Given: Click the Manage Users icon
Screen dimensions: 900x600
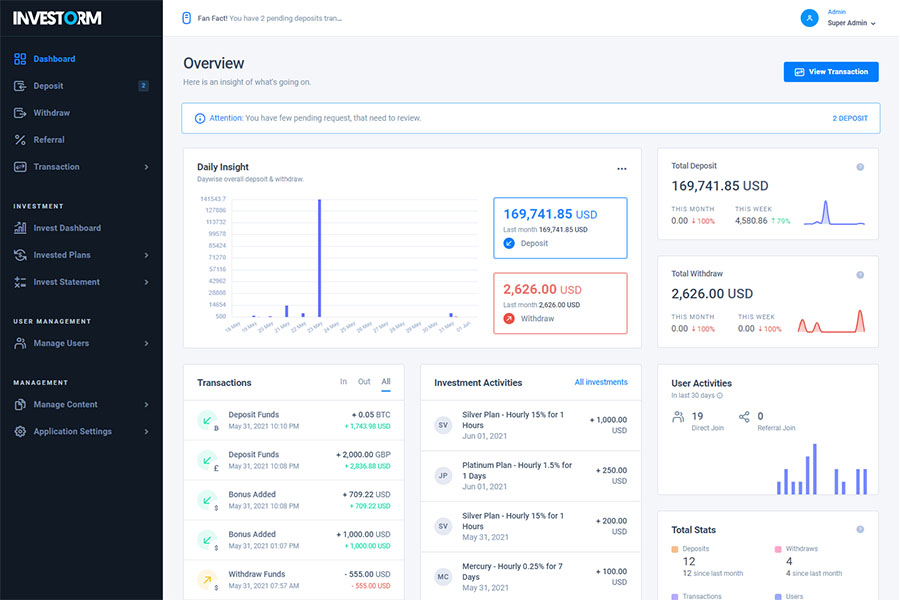Looking at the screenshot, I should tap(22, 342).
